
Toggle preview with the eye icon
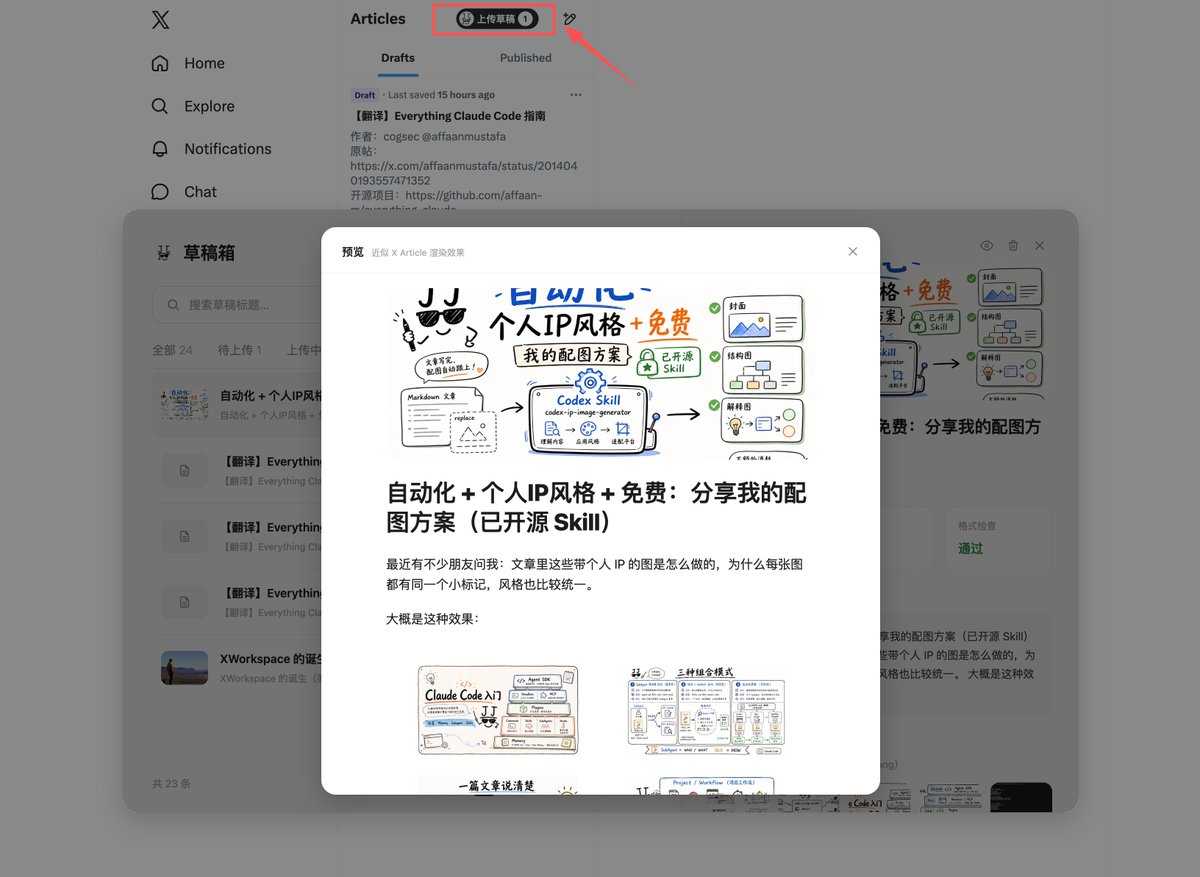tap(986, 246)
